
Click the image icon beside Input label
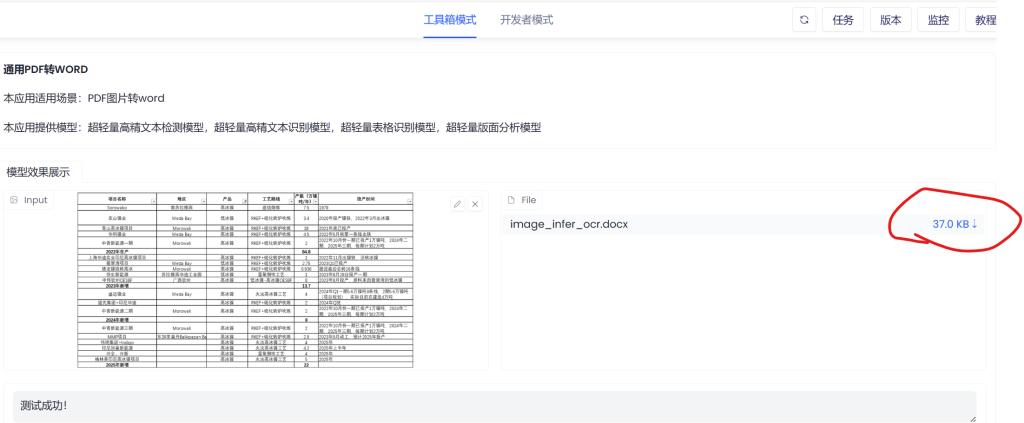click(14, 201)
